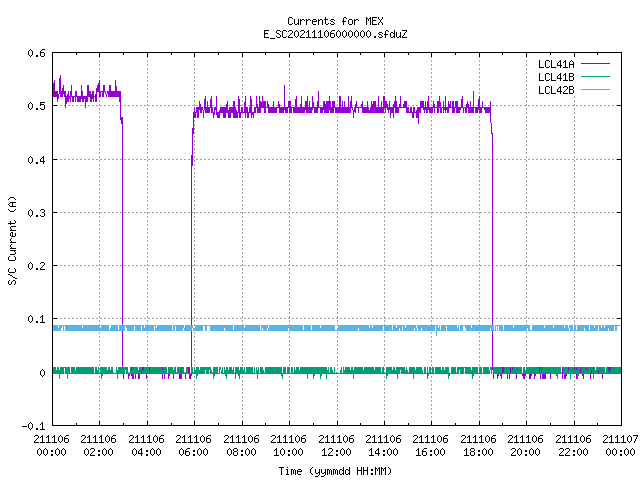
Task: Click the 211106 06:00 x-axis tick label
Action: pos(193,445)
